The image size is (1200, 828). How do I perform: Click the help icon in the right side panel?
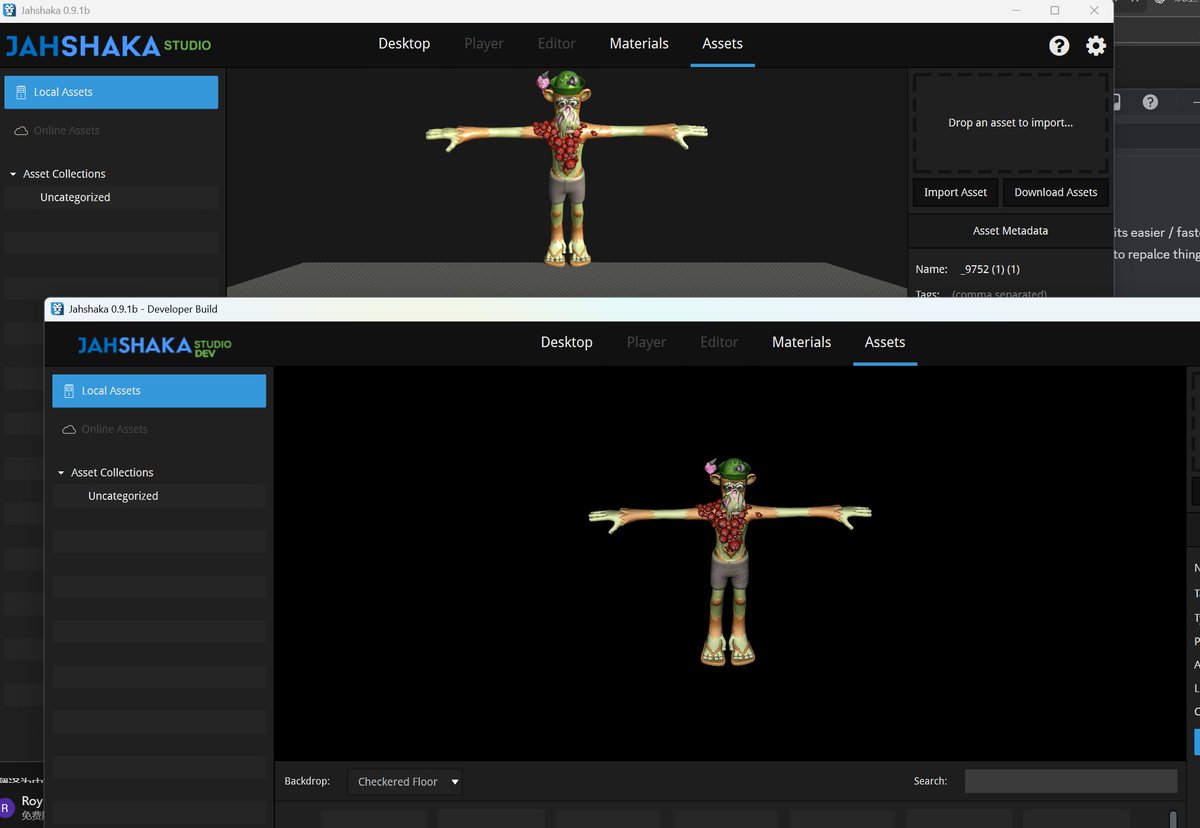click(1150, 102)
